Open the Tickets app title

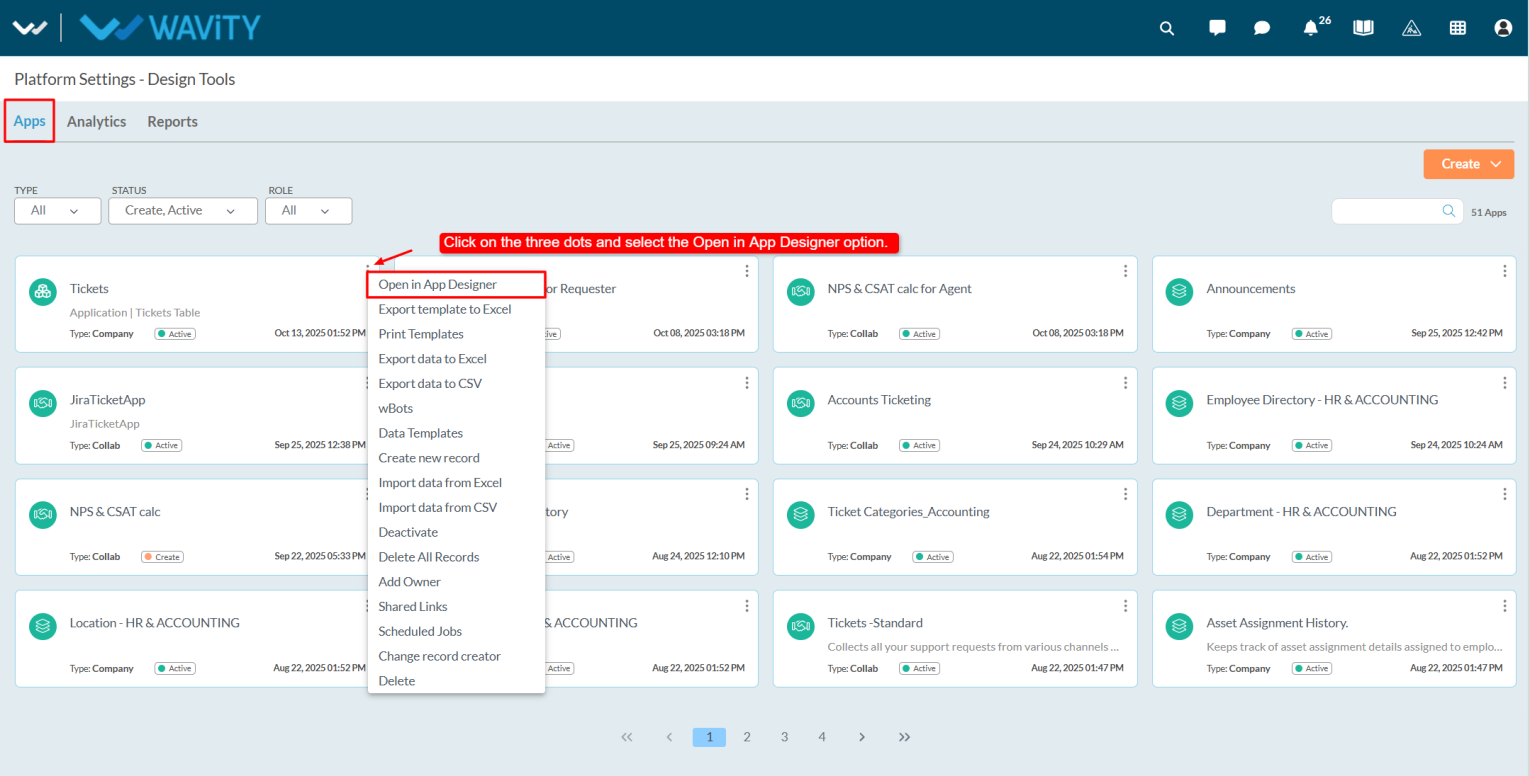89,289
